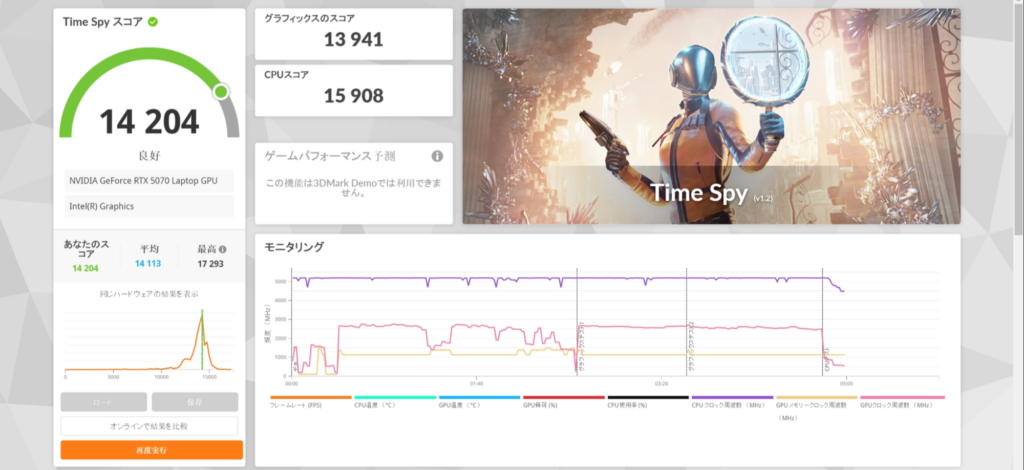1024x470 pixels.
Task: Click the 05:00 time axis label
Action: click(846, 384)
